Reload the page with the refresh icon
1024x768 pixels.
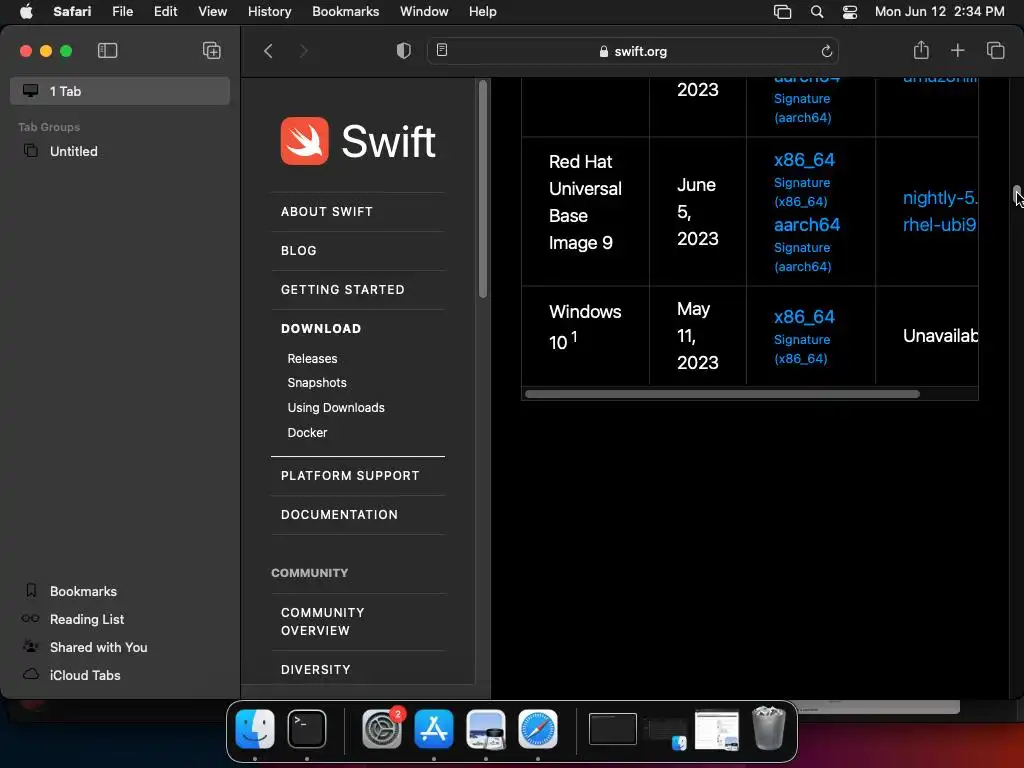point(826,51)
